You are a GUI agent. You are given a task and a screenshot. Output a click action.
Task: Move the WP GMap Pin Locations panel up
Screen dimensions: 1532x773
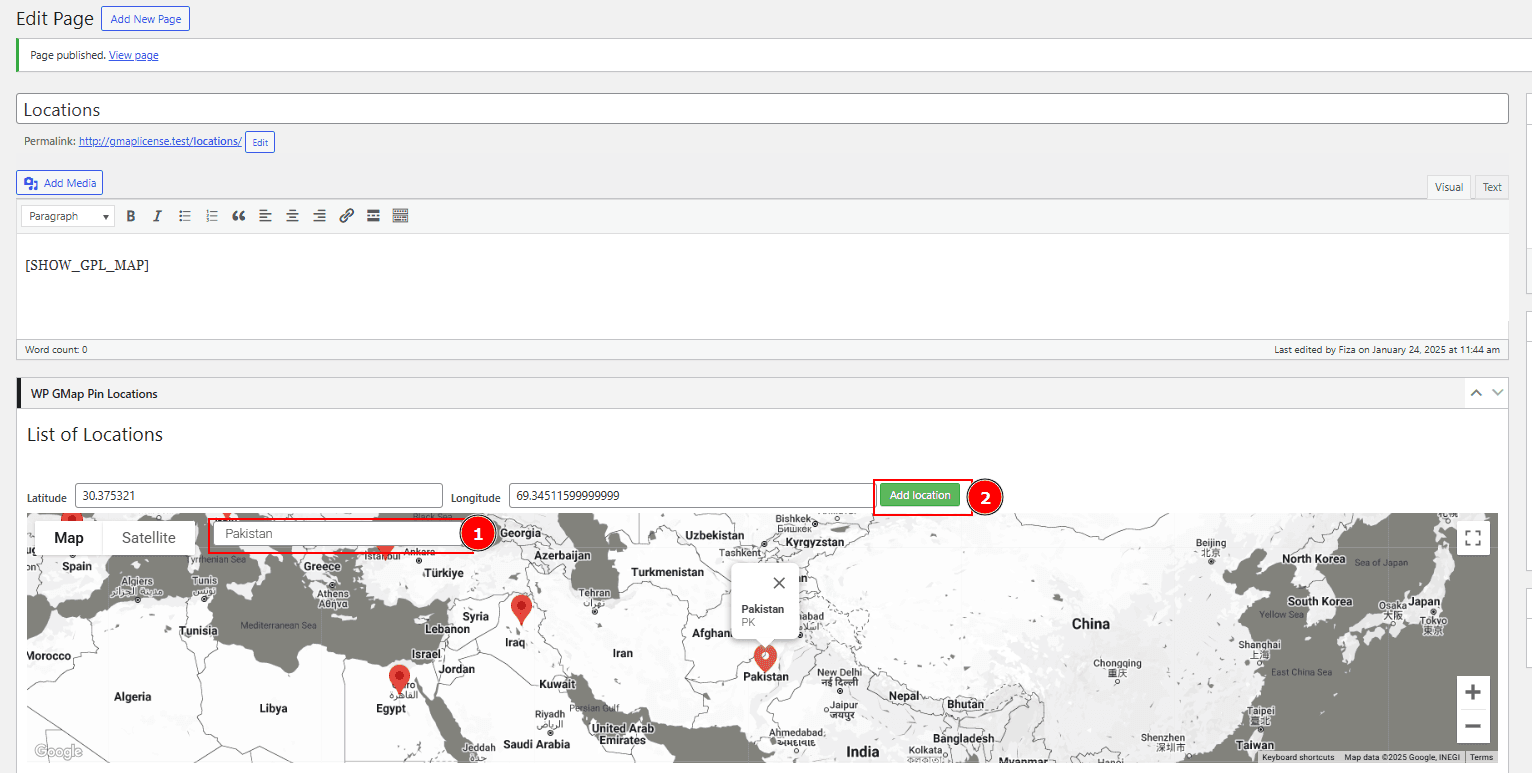point(1476,393)
